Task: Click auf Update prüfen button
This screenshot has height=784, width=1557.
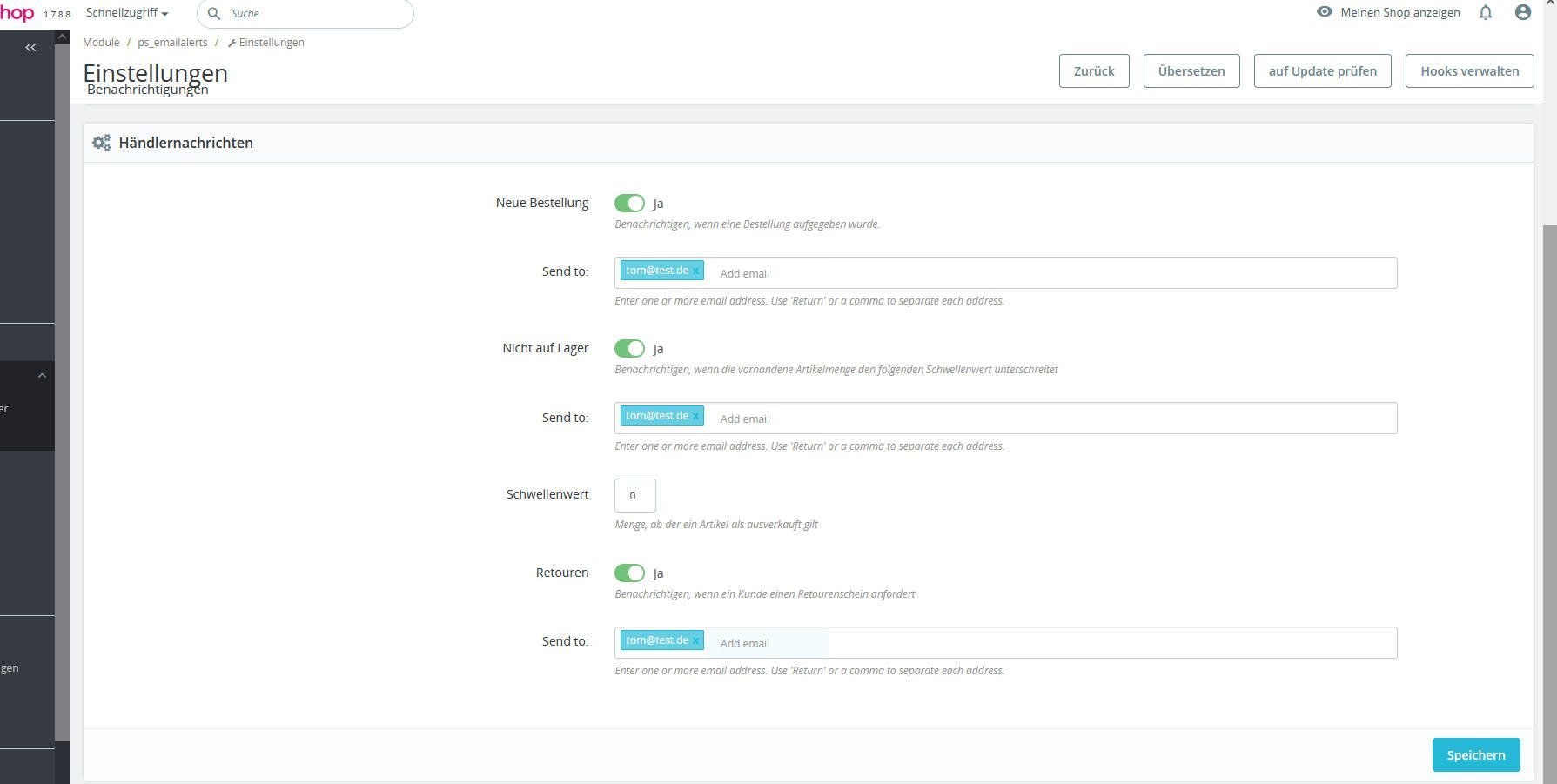Action: pyautogui.click(x=1323, y=71)
